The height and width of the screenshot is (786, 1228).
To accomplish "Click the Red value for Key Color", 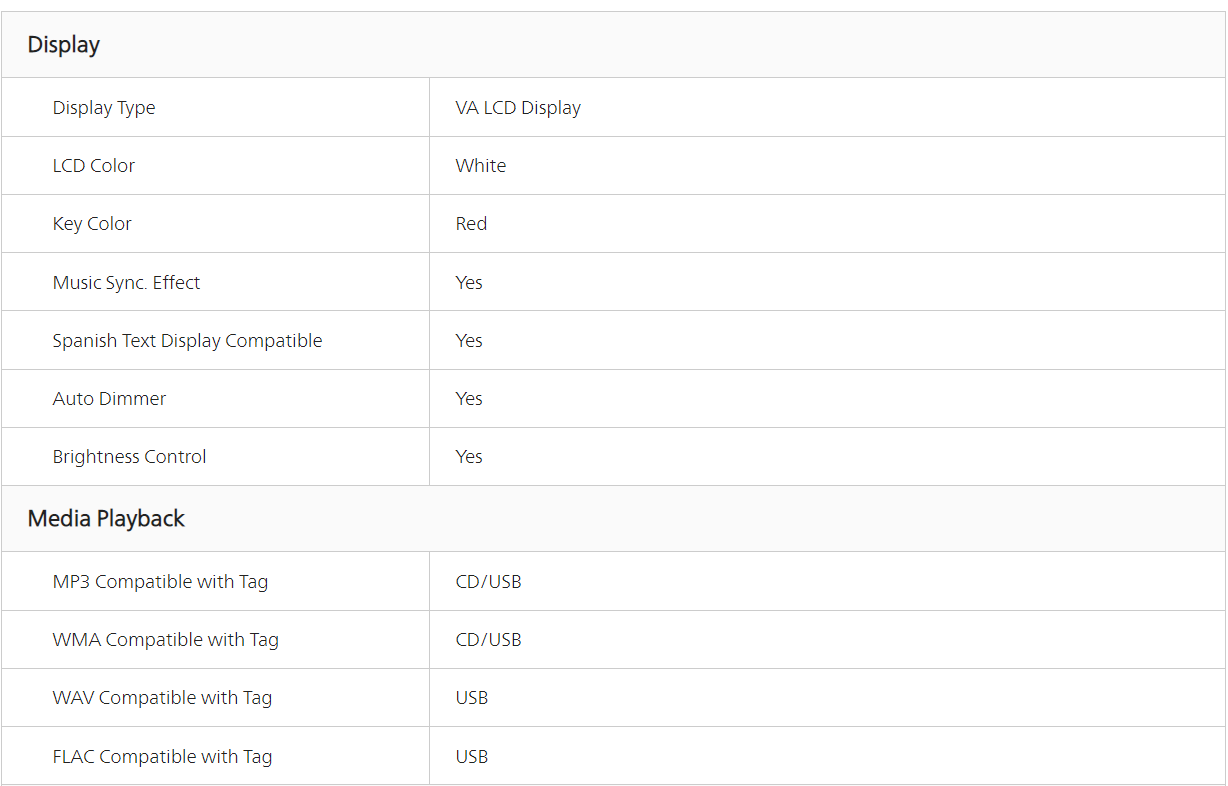I will click(471, 224).
